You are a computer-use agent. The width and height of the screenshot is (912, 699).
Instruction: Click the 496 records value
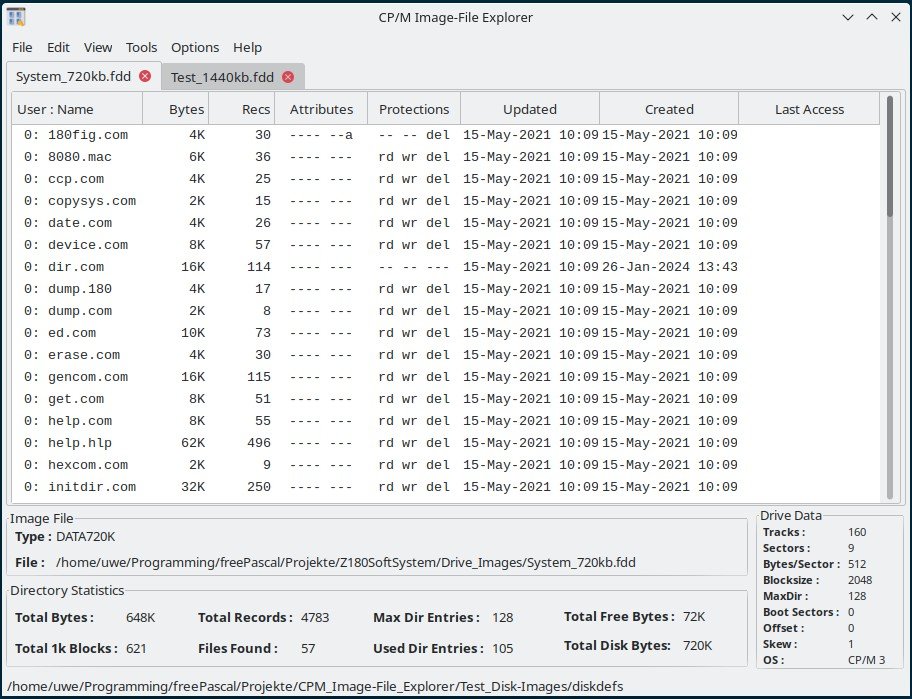pyautogui.click(x=259, y=443)
